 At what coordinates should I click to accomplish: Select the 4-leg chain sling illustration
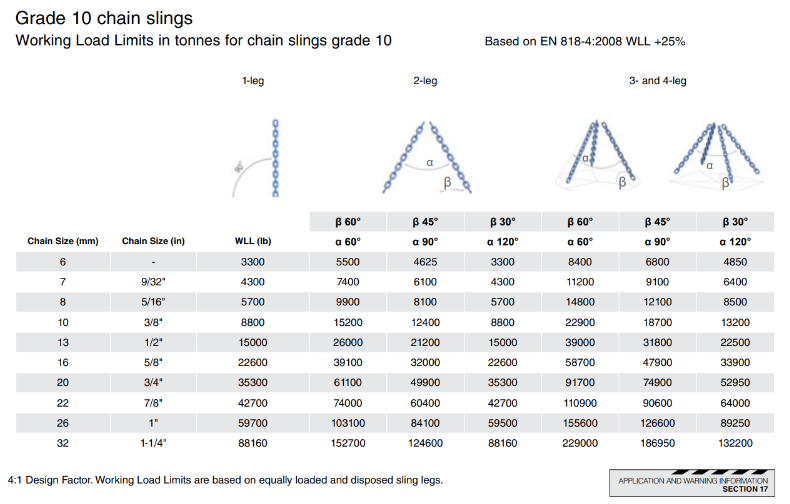tap(713, 153)
